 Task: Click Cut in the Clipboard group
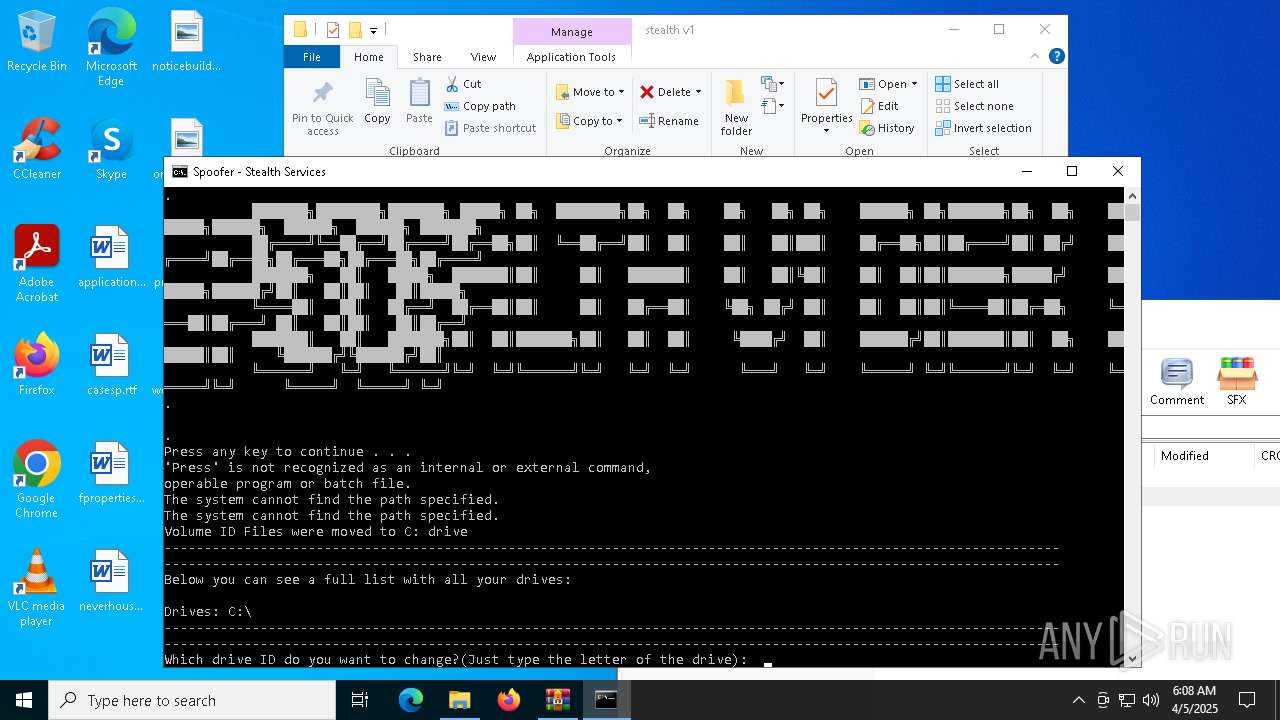tap(463, 84)
